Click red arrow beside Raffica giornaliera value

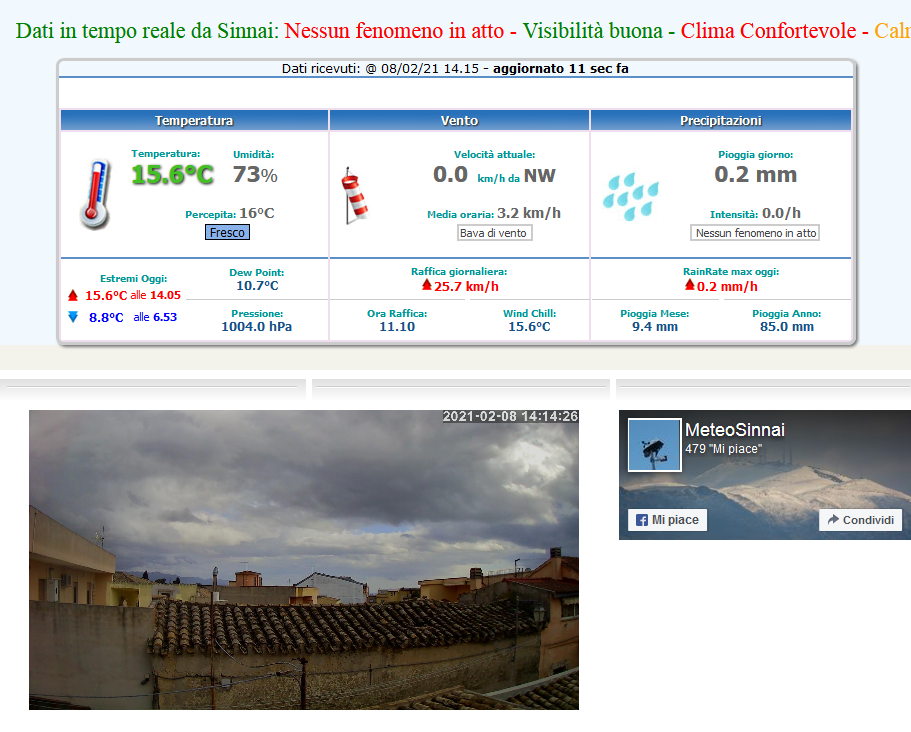427,285
